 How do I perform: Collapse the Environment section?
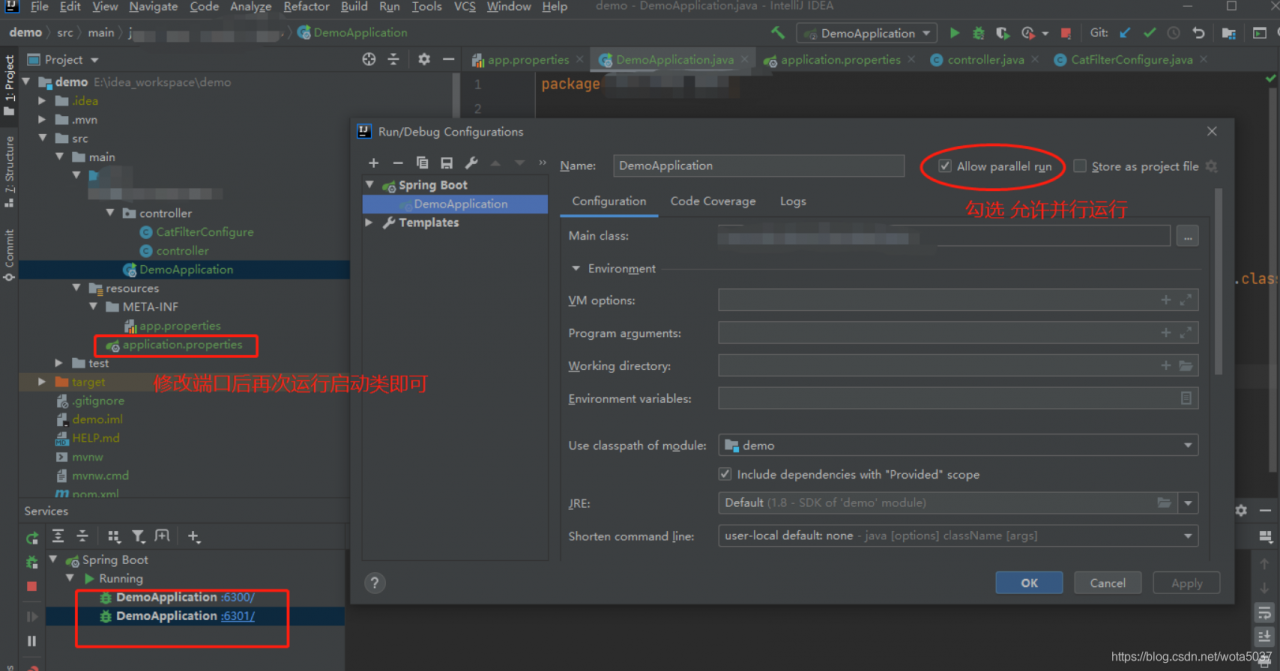(576, 268)
